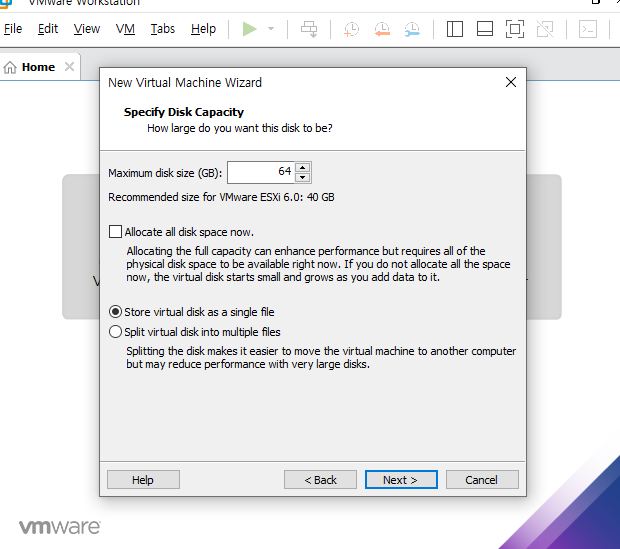This screenshot has height=549, width=620.
Task: Open the File menu
Action: click(x=13, y=29)
